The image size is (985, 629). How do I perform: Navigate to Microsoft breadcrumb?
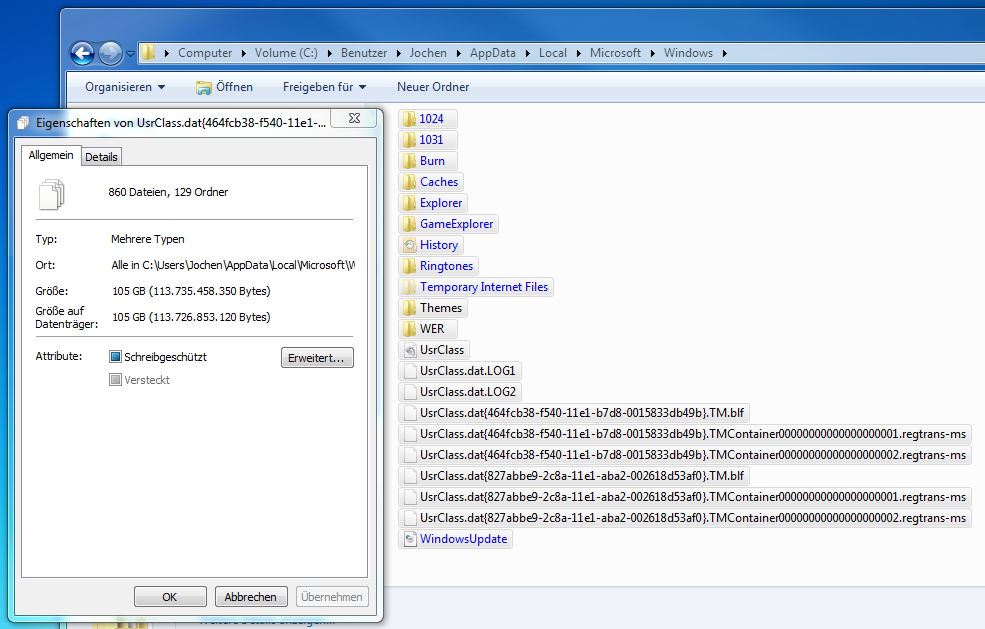pos(615,53)
